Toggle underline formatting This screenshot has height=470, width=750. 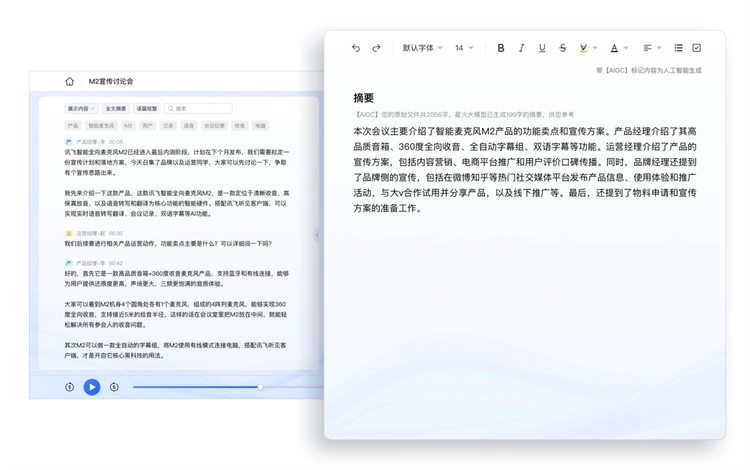coord(542,48)
